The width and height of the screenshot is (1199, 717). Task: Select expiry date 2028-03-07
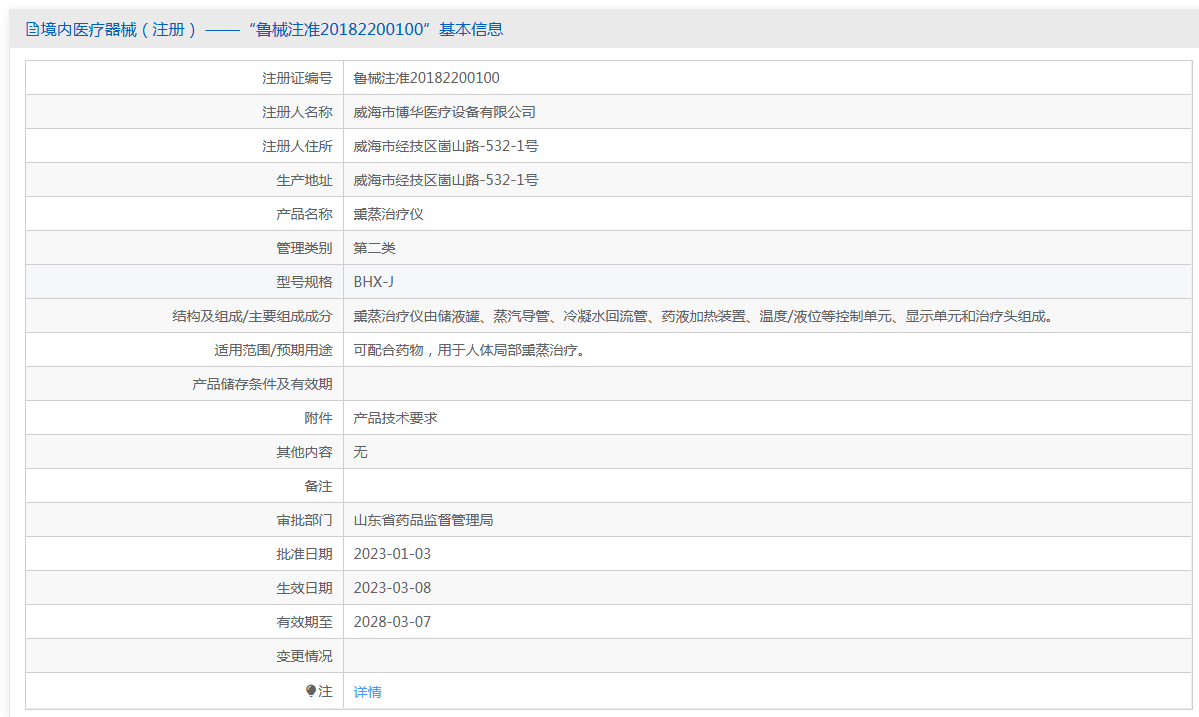point(392,622)
